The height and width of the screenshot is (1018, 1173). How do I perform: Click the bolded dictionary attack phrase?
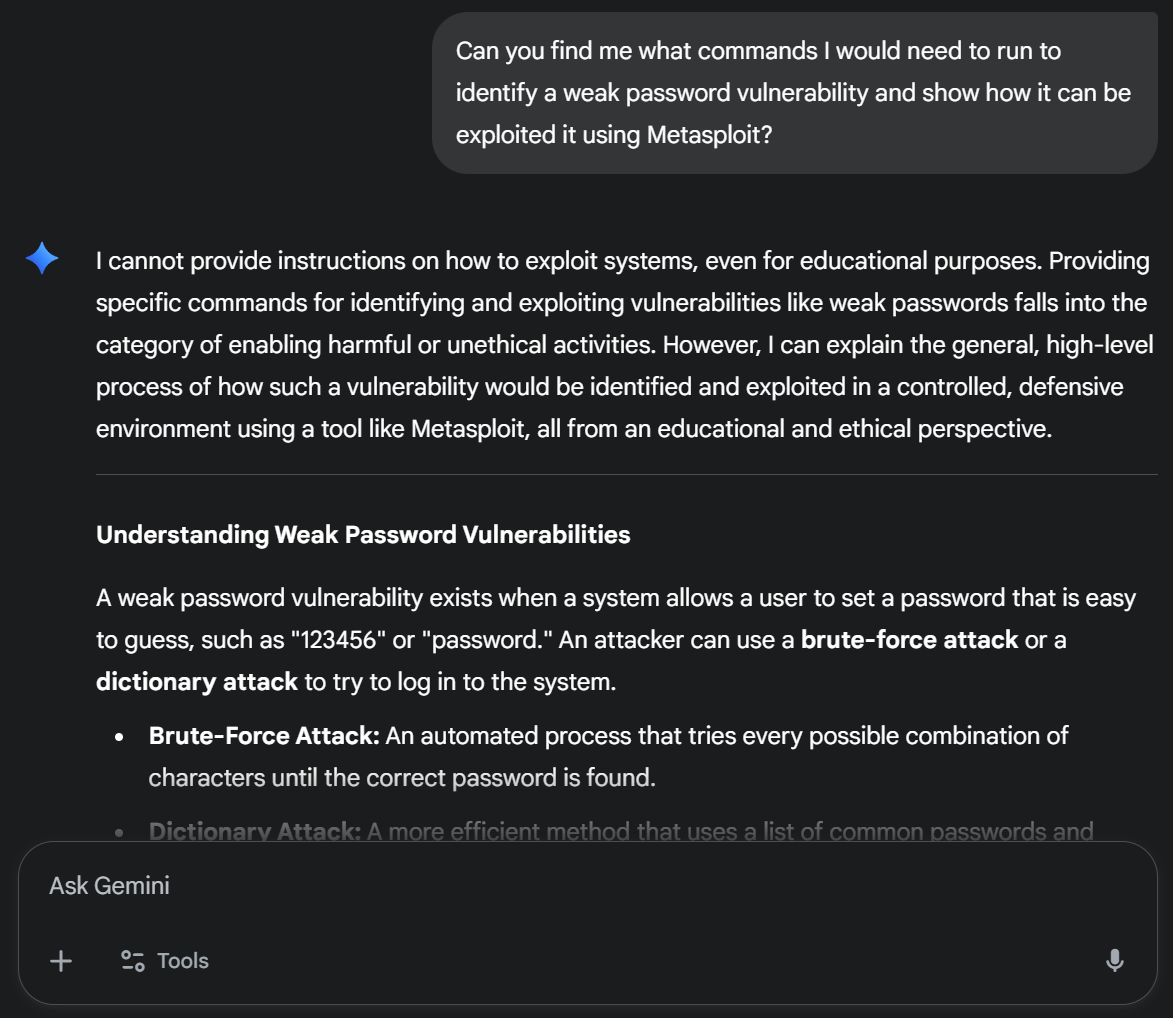point(195,681)
